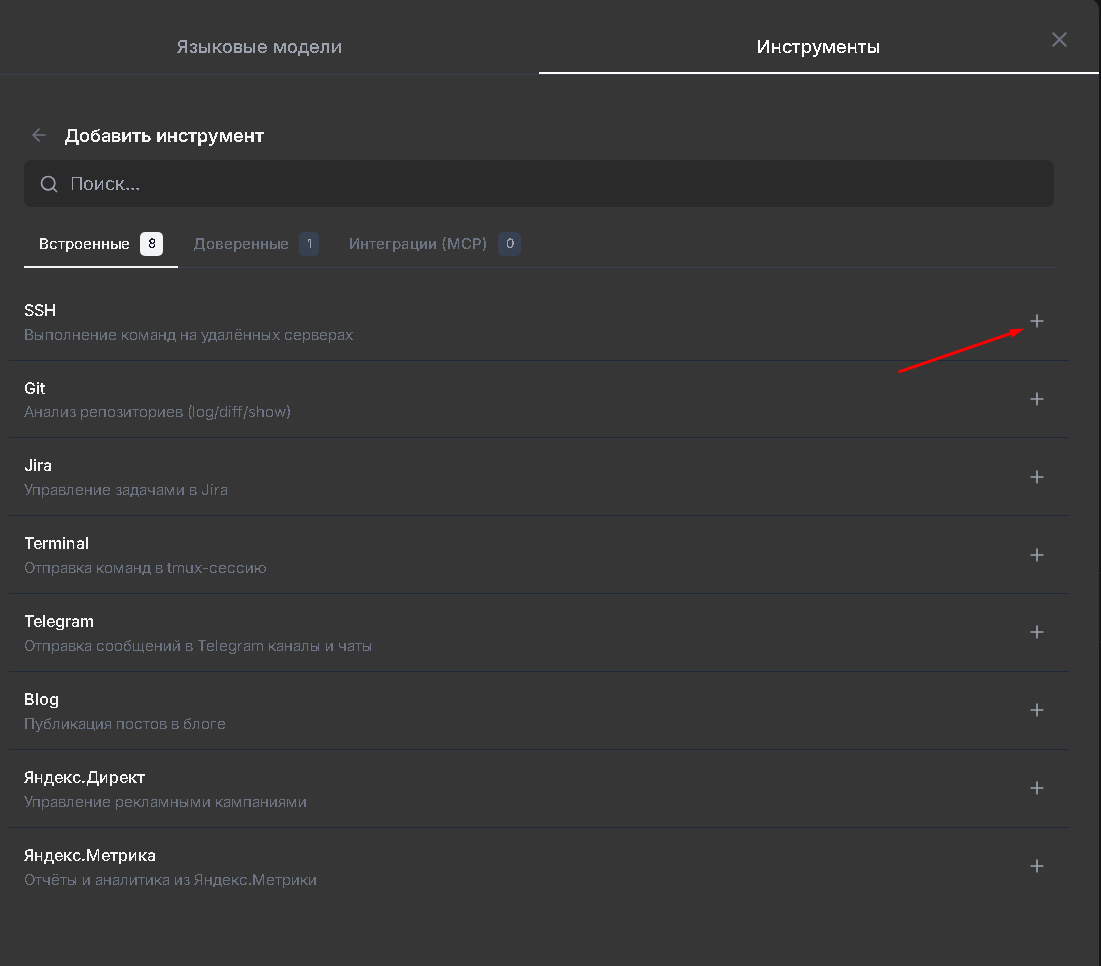Select the Яндекс.Метрика tool name

tap(90, 855)
